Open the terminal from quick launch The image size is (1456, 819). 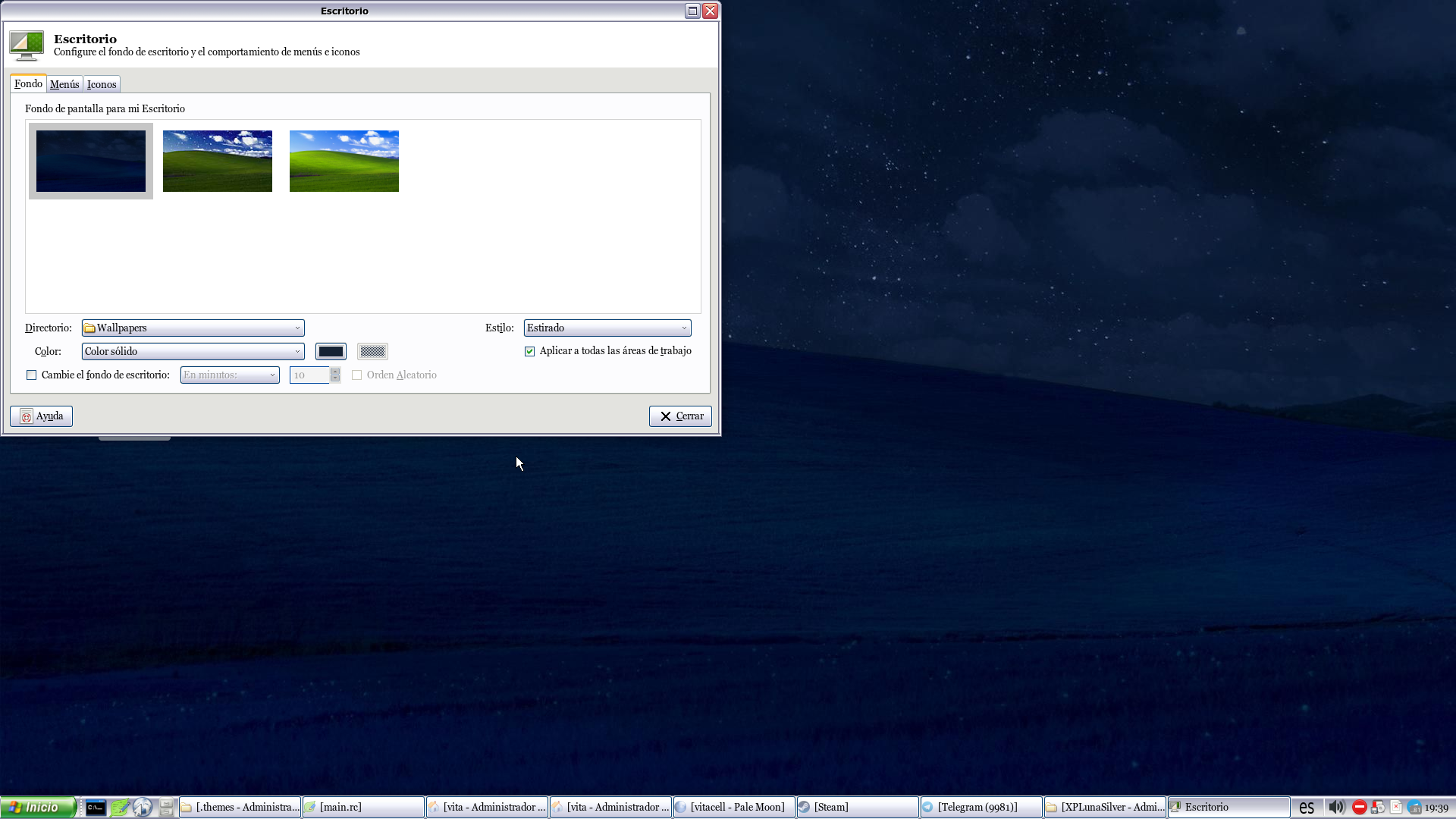pyautogui.click(x=96, y=808)
